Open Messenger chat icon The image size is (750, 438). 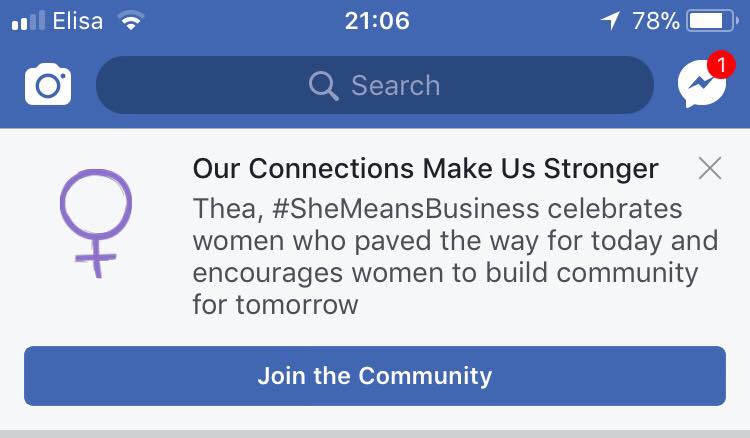(x=702, y=85)
